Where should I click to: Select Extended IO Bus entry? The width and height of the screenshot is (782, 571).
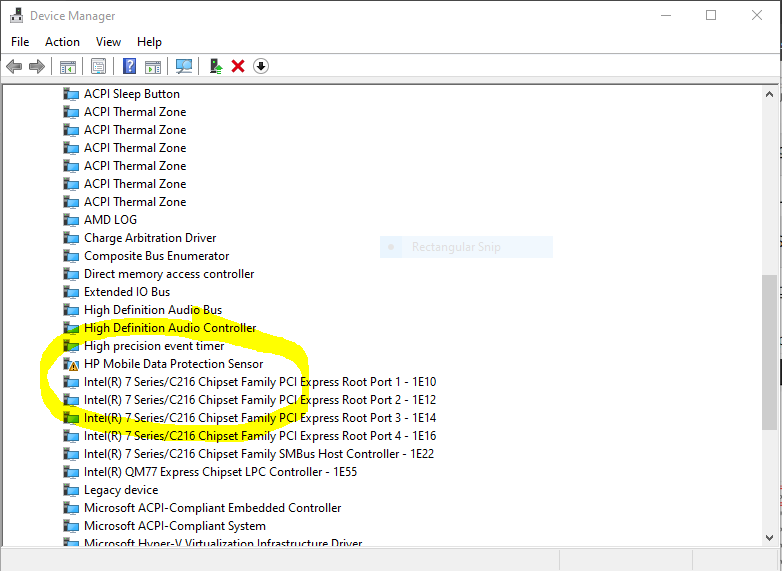click(127, 292)
